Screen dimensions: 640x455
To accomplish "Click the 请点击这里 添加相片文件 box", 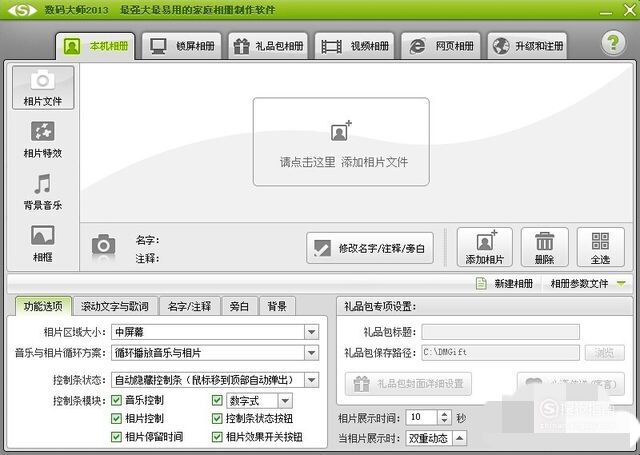I will pyautogui.click(x=341, y=142).
